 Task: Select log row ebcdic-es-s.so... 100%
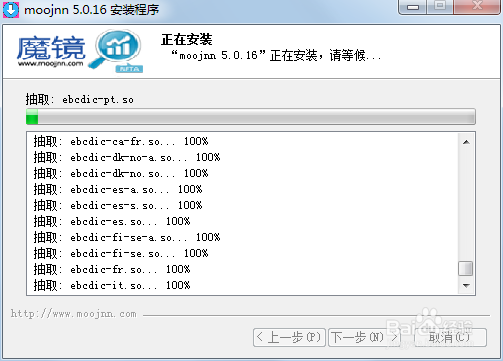tap(118, 205)
